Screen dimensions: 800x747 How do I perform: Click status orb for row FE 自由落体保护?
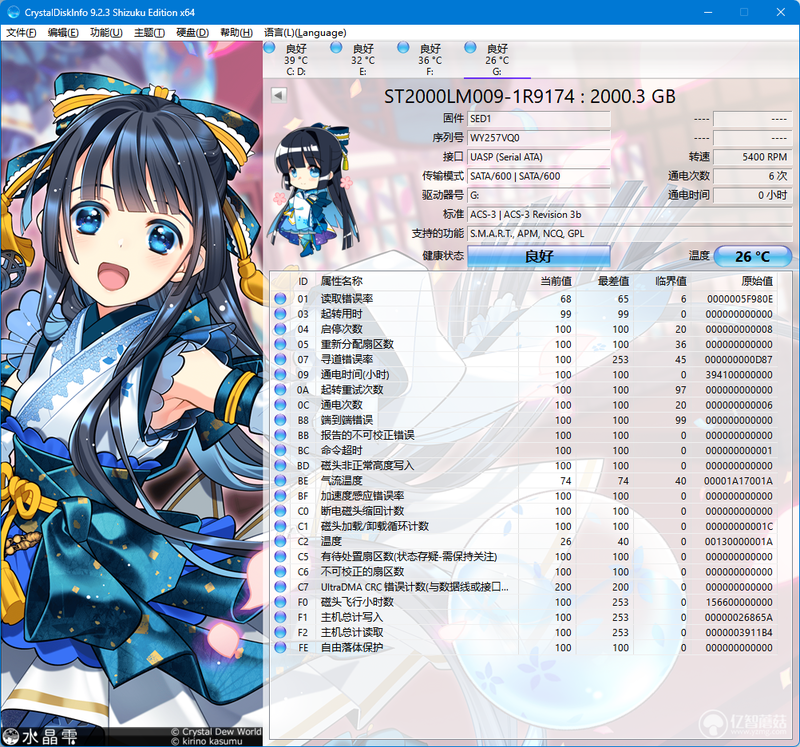point(280,648)
